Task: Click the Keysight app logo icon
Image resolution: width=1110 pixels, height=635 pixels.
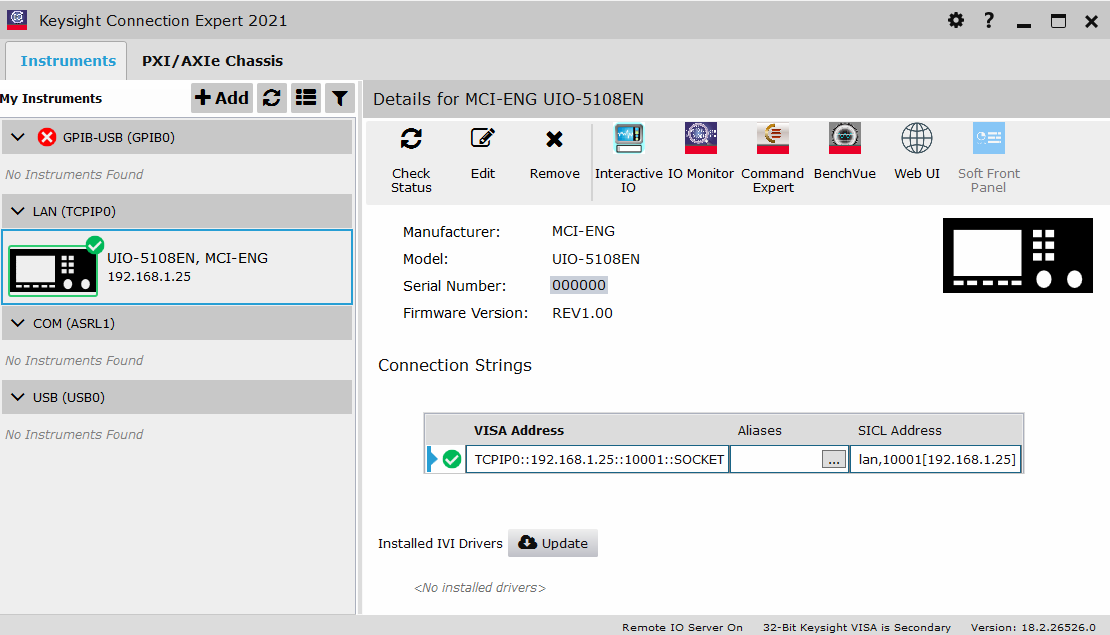Action: point(17,20)
